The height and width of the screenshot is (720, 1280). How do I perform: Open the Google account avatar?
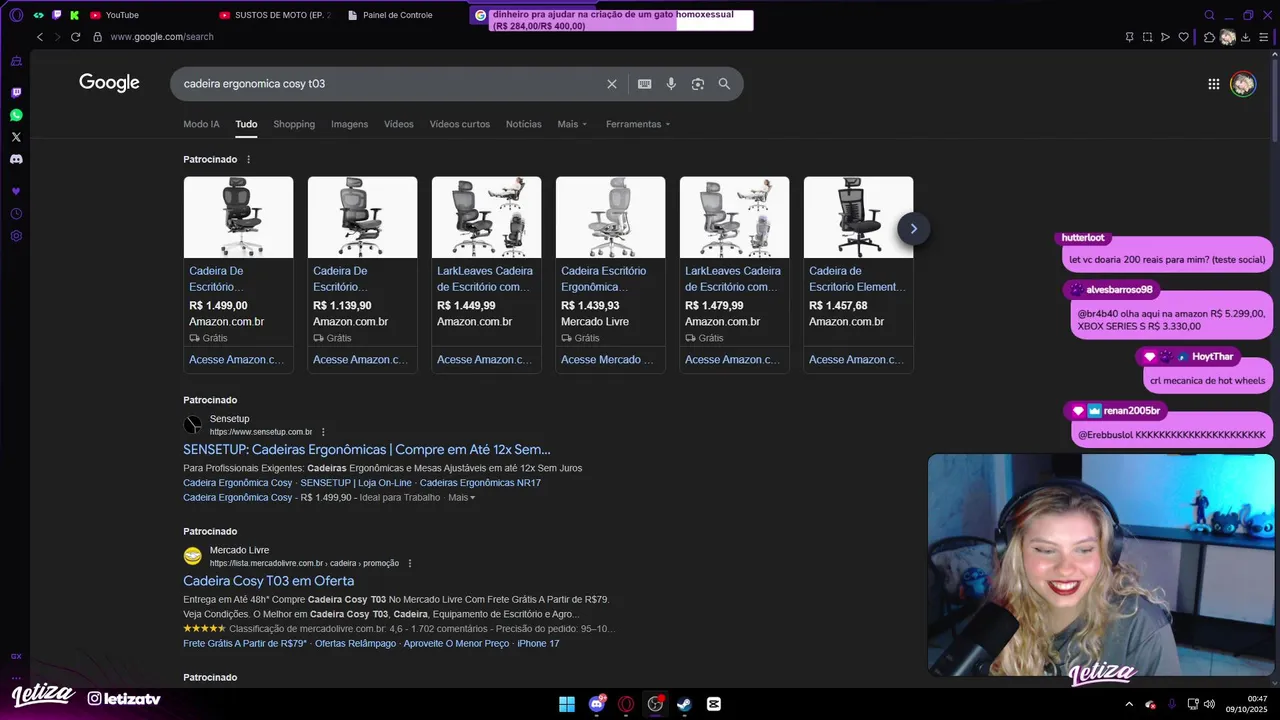click(x=1243, y=84)
